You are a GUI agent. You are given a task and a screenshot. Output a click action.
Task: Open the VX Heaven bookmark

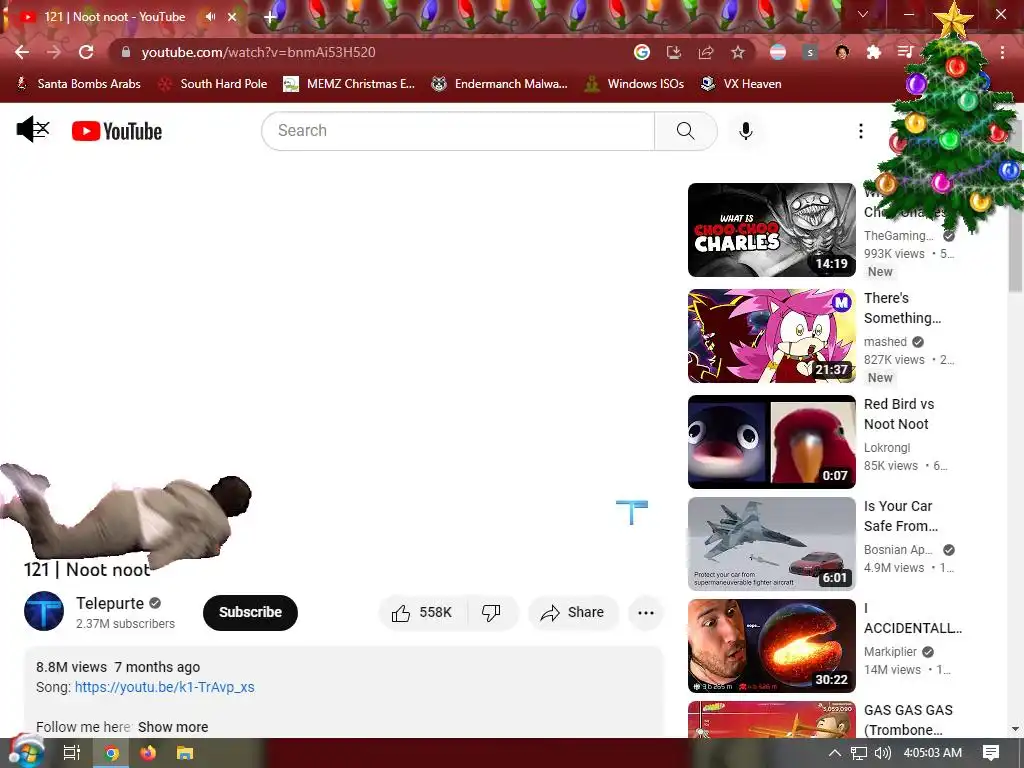point(741,84)
